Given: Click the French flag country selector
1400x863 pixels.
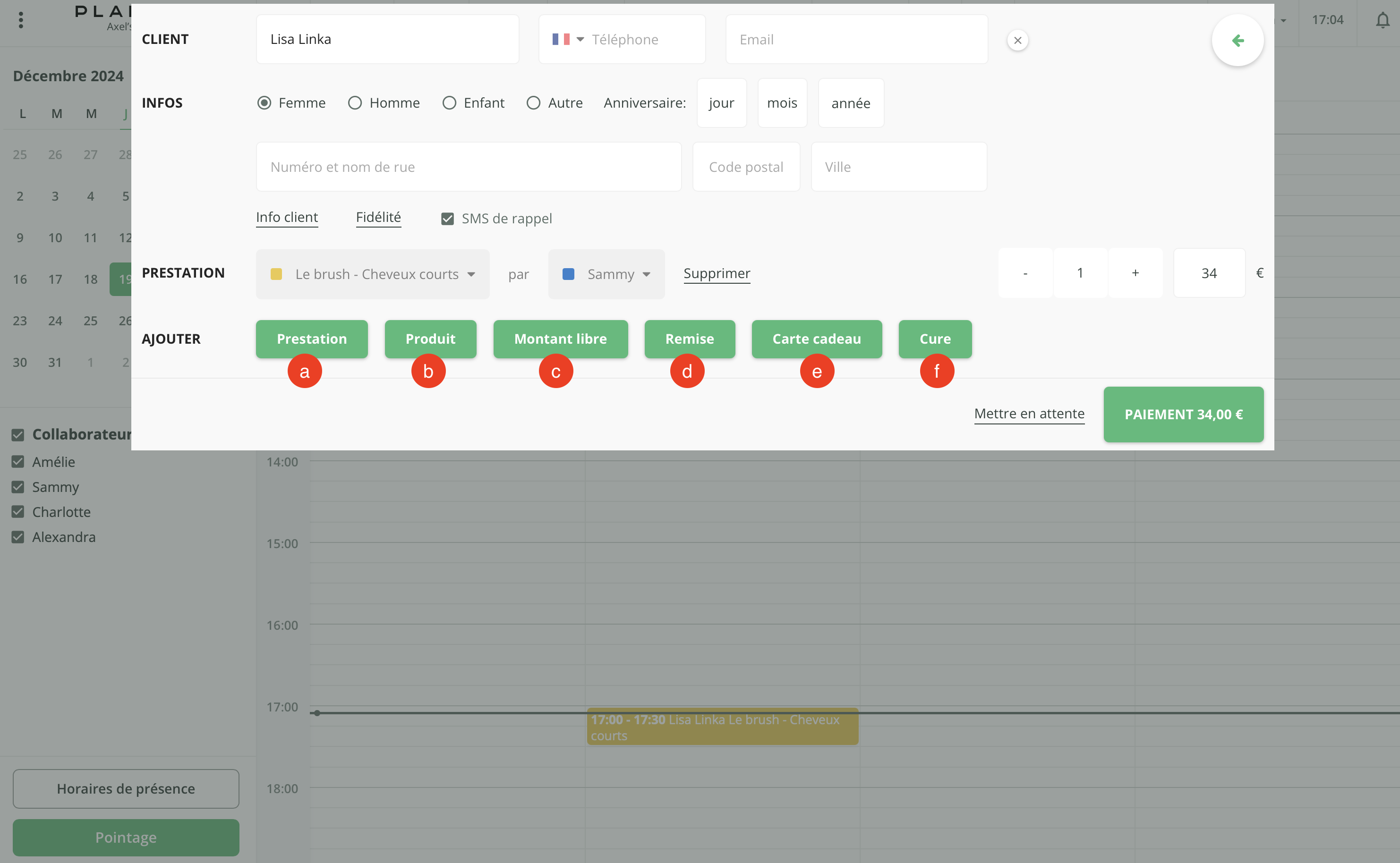Looking at the screenshot, I should pyautogui.click(x=561, y=39).
